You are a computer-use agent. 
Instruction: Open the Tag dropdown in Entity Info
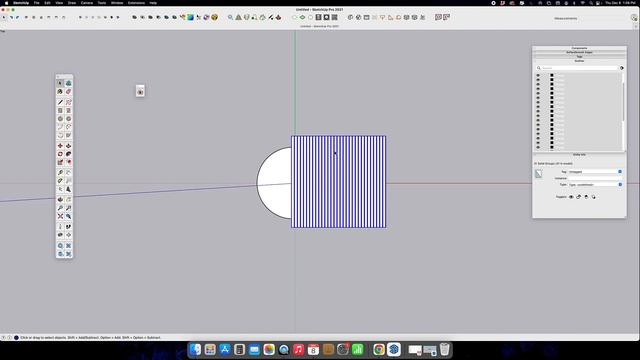pos(620,172)
